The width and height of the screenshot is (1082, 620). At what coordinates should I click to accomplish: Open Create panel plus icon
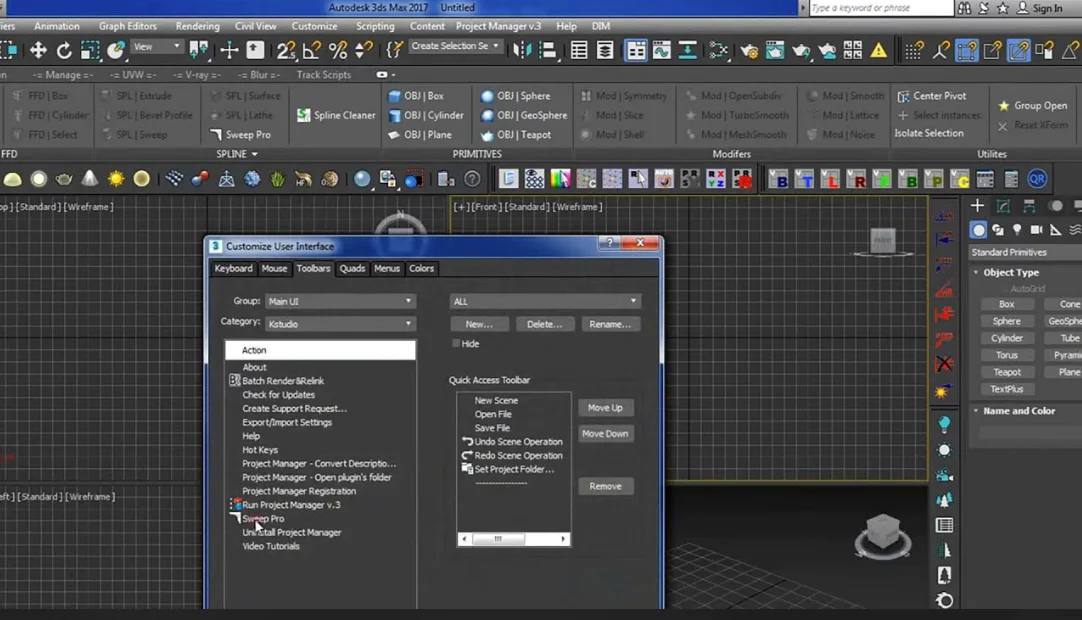tap(977, 206)
